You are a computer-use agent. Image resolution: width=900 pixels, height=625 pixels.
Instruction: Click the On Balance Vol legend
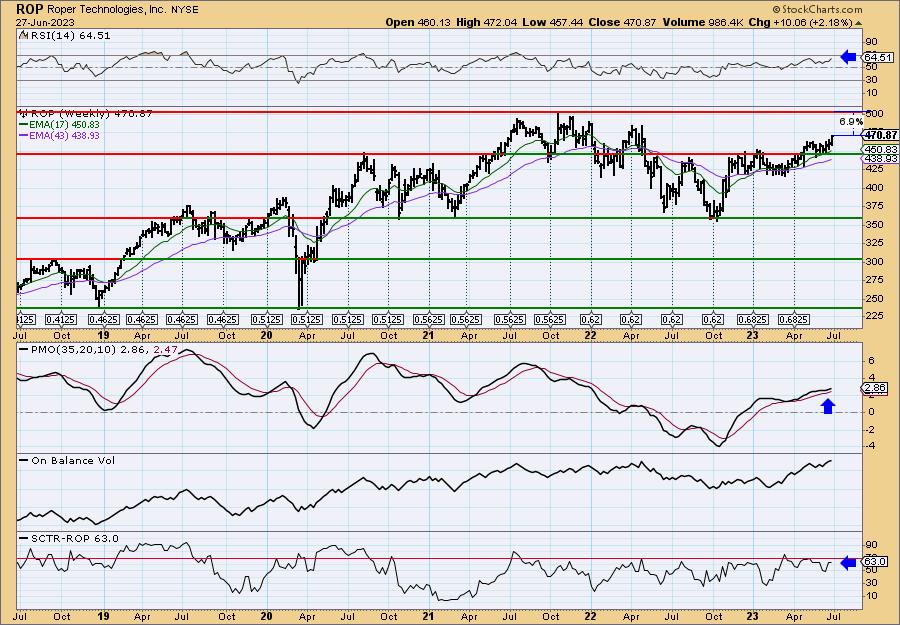[x=67, y=460]
